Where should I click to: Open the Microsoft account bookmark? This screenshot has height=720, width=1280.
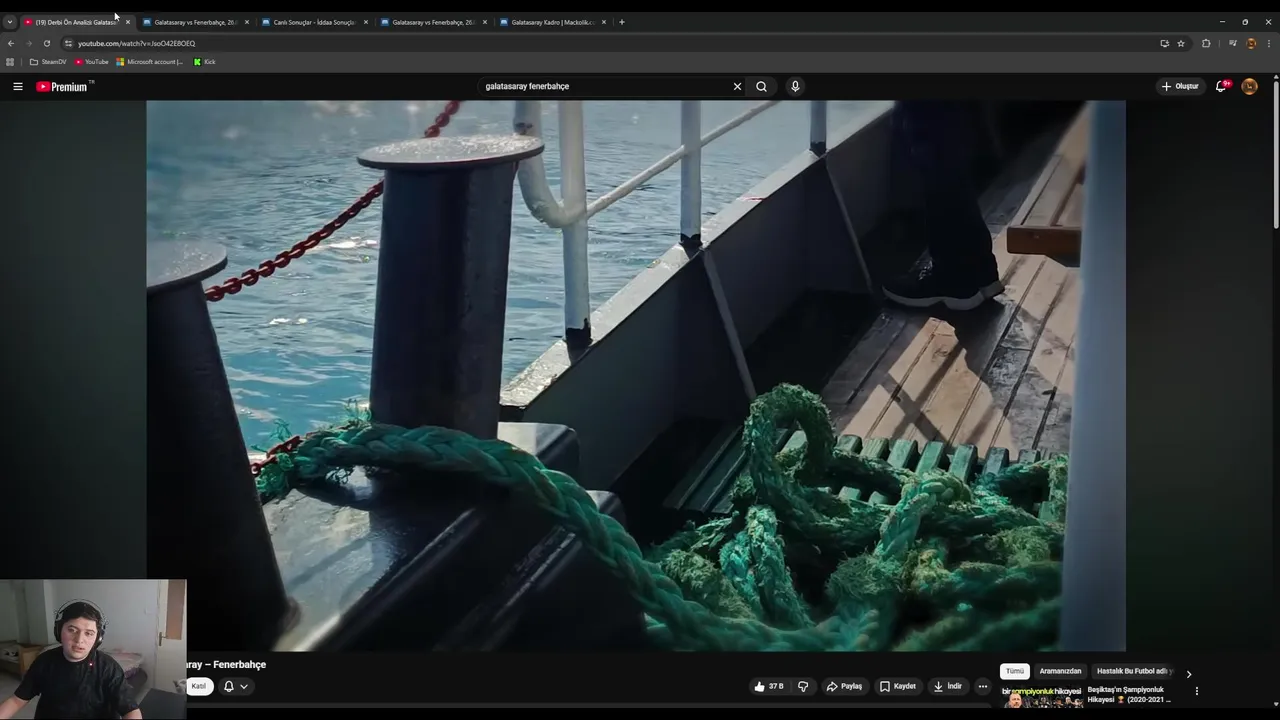[x=150, y=62]
